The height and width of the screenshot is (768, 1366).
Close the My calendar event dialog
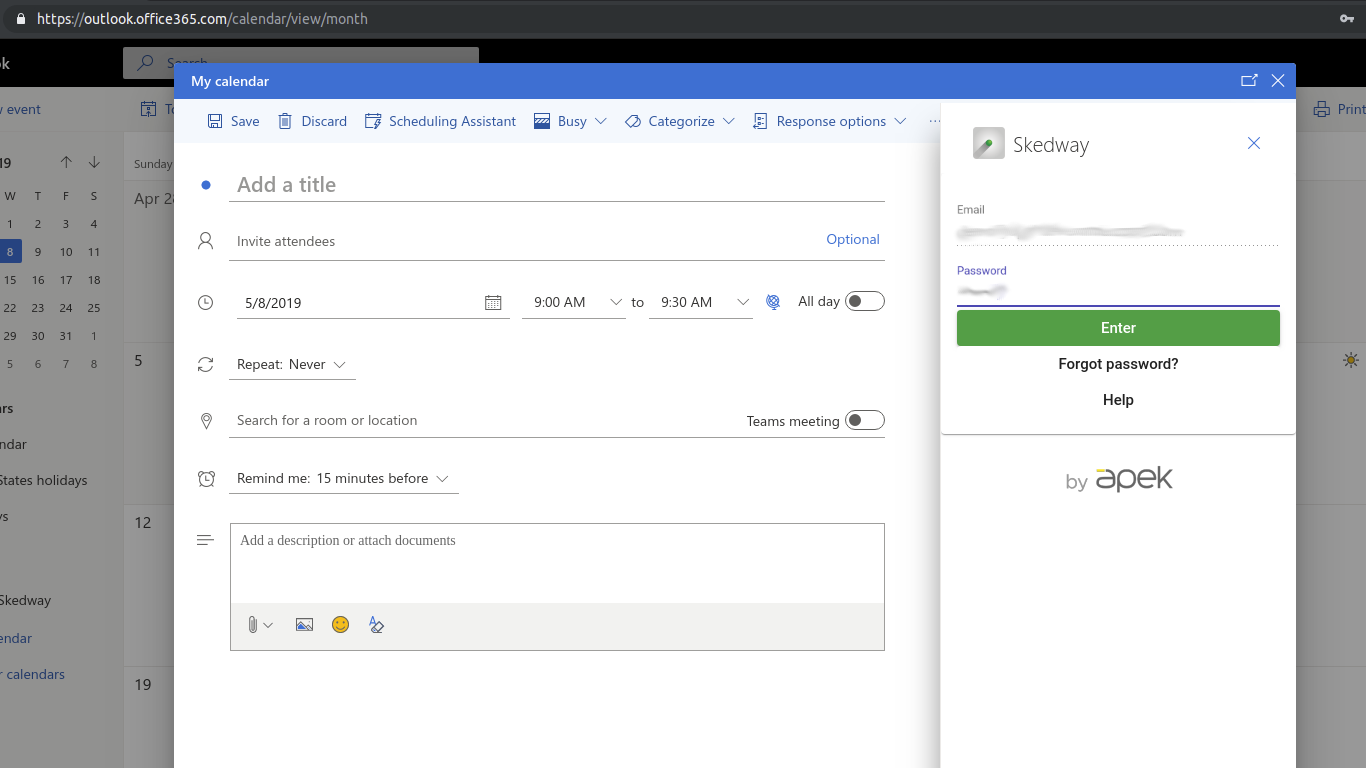1278,81
